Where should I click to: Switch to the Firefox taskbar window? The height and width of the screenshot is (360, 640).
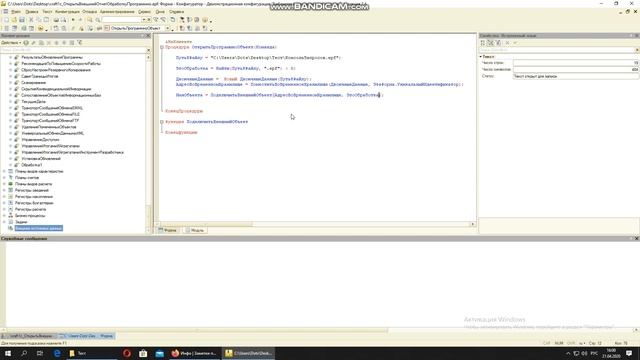(194, 353)
